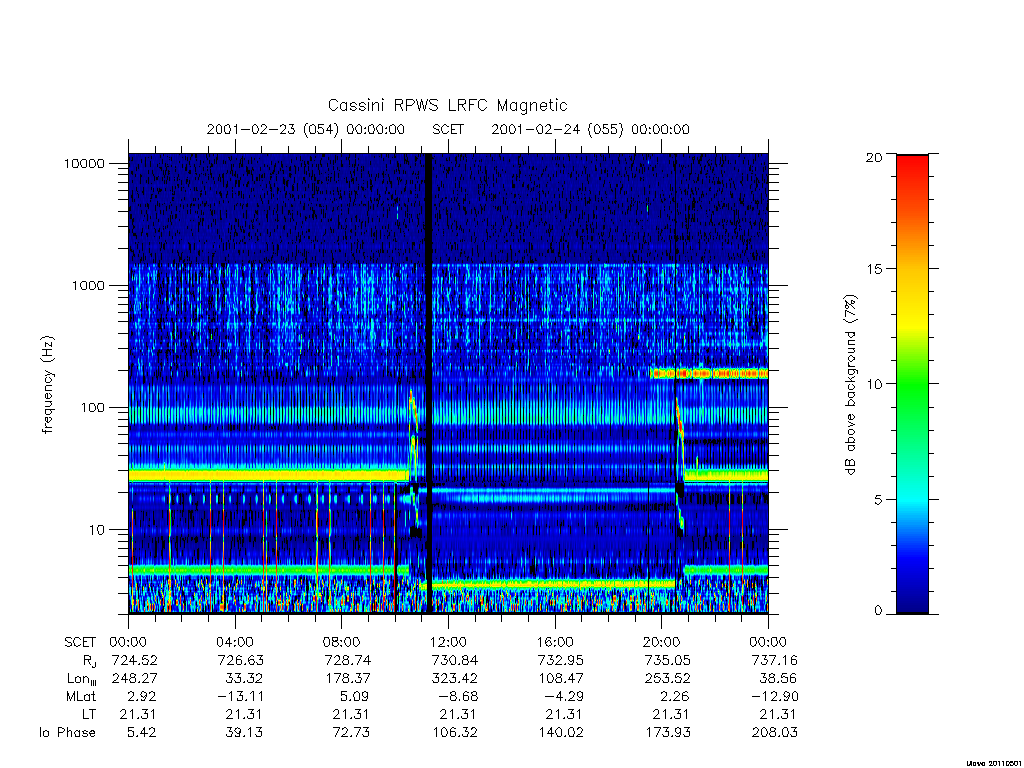The image size is (1024, 768).
Task: Click the longitude value 323.42
Action: pyautogui.click(x=454, y=679)
